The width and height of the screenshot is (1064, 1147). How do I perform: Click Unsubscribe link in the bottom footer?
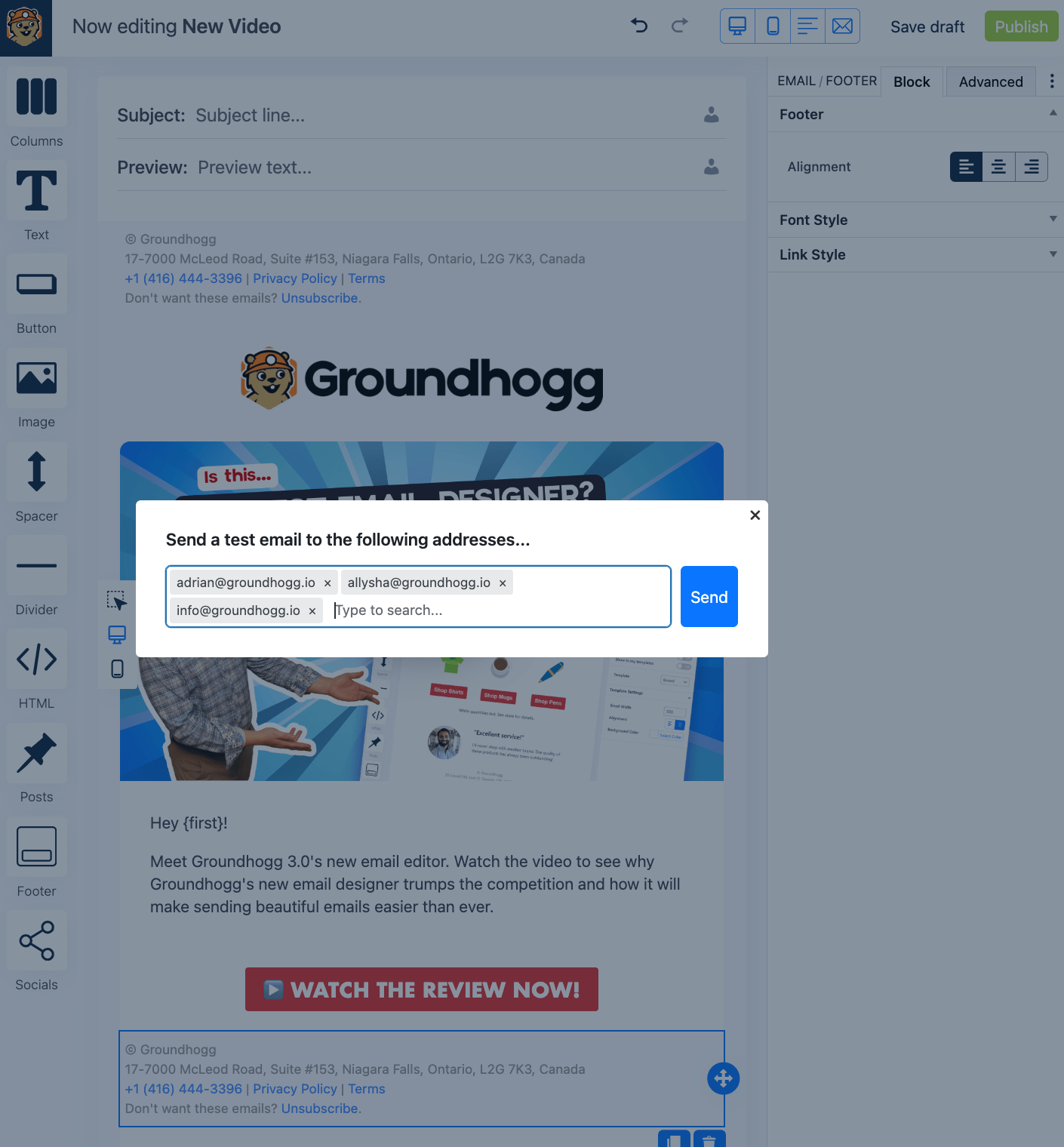(319, 1109)
